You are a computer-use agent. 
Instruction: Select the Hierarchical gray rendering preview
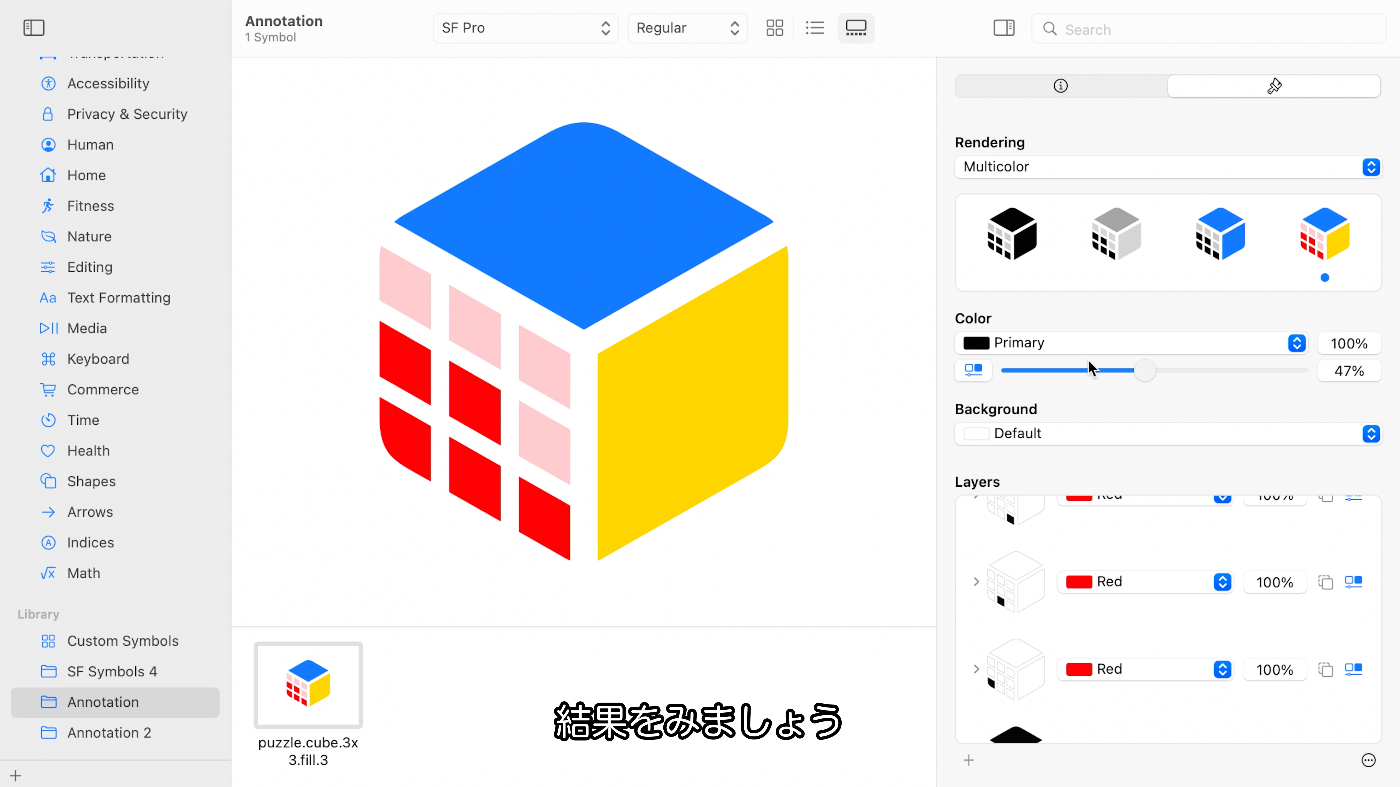(1116, 234)
